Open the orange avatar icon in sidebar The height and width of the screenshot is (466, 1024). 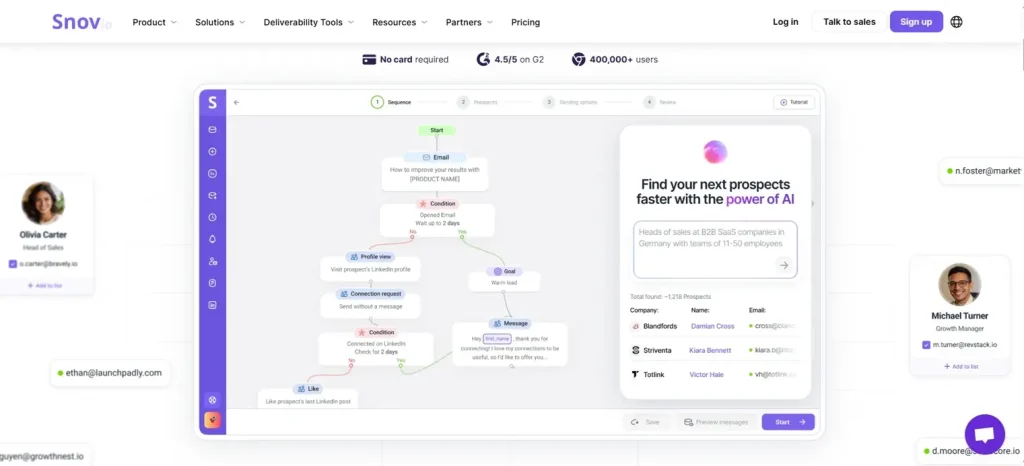coord(212,421)
